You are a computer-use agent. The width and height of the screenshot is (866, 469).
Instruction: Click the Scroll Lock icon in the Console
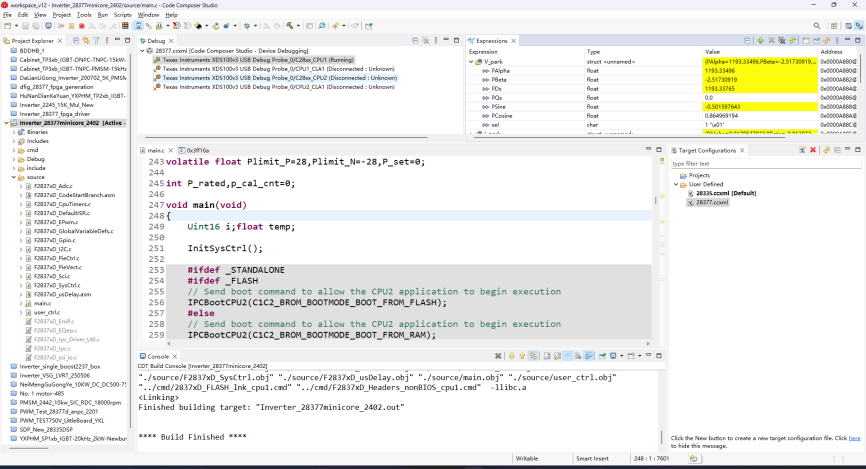coord(557,356)
